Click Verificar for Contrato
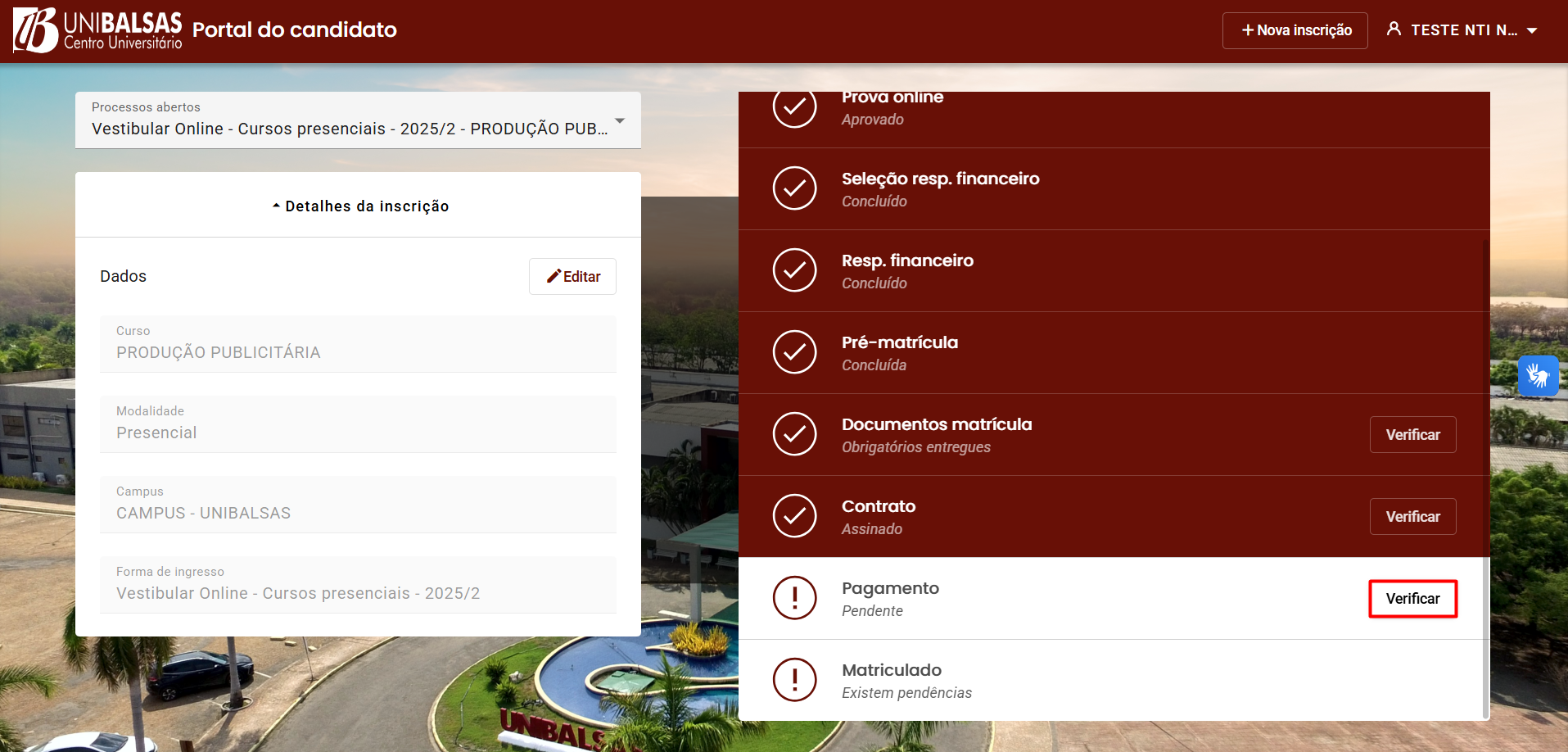Screen dimensions: 1568x752 1412,517
